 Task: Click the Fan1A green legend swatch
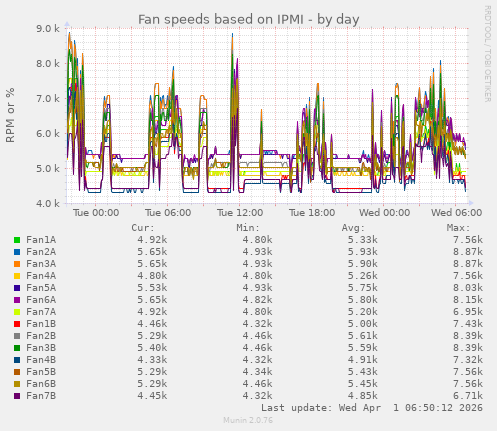(x=17, y=240)
